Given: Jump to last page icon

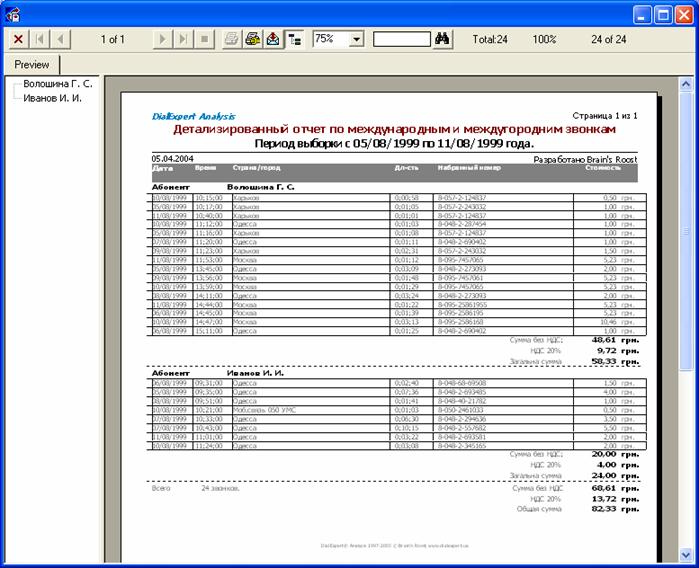Looking at the screenshot, I should tap(183, 39).
